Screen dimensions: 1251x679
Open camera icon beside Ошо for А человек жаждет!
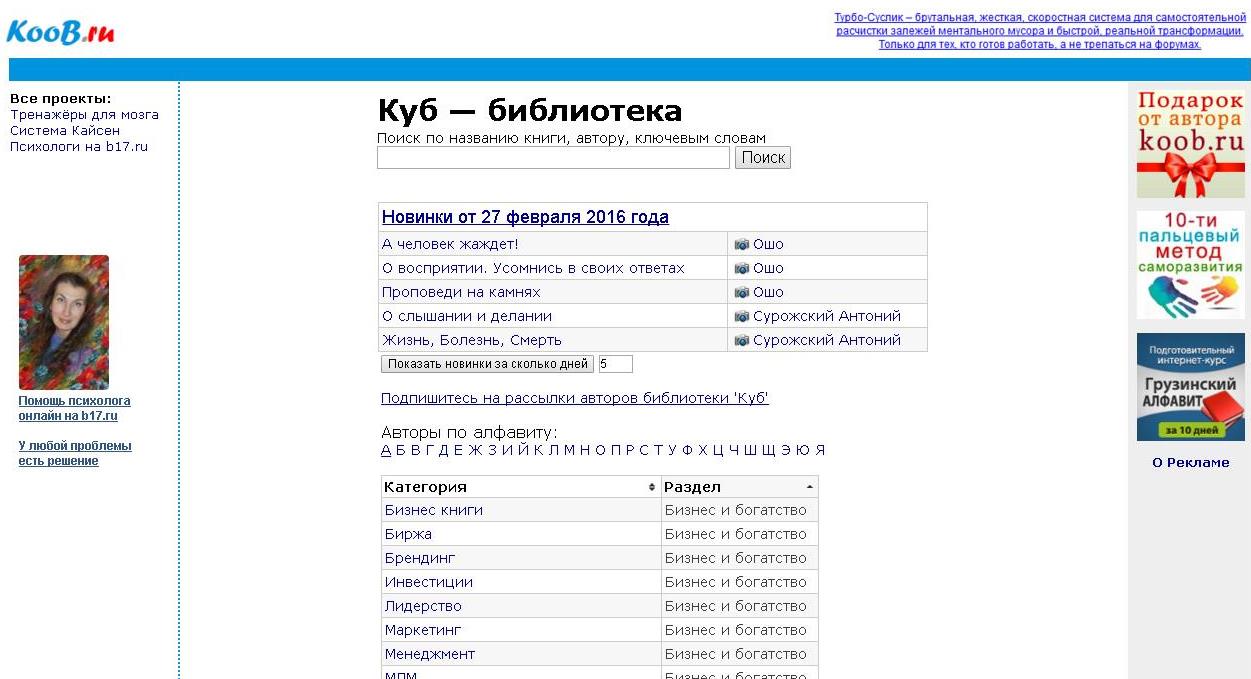pos(742,244)
